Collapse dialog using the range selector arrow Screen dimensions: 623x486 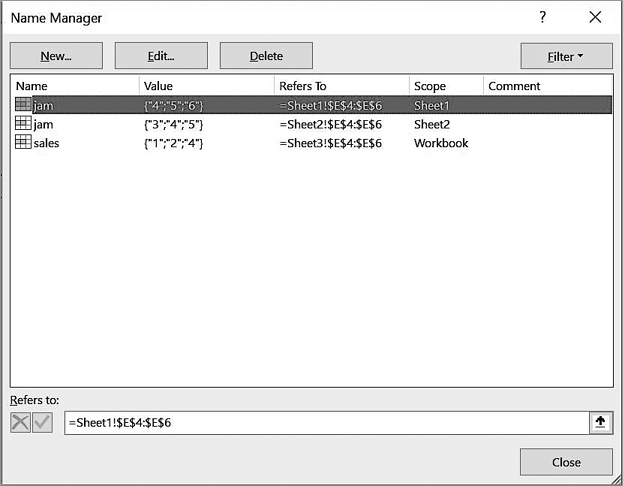click(600, 423)
